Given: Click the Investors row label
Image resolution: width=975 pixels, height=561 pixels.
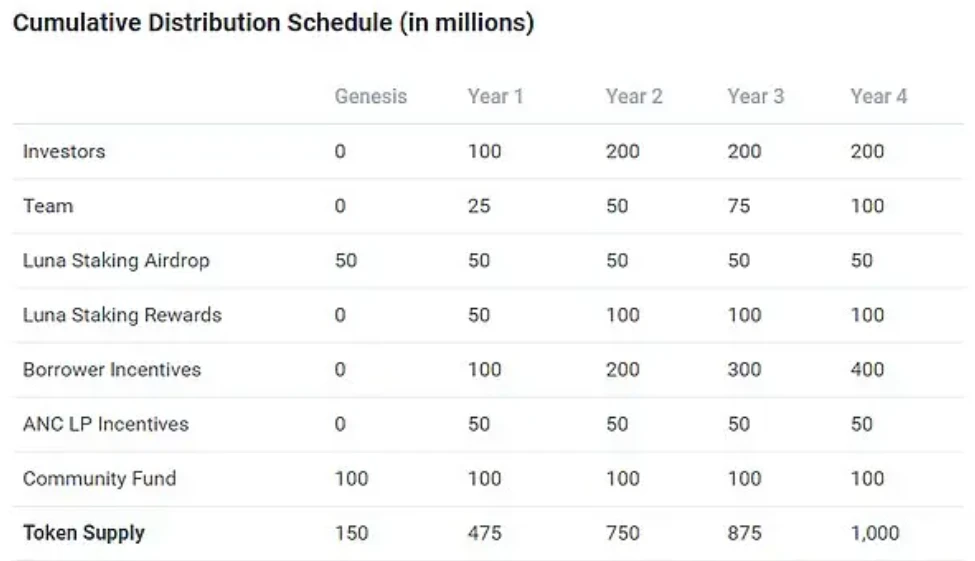Looking at the screenshot, I should click(x=64, y=152).
